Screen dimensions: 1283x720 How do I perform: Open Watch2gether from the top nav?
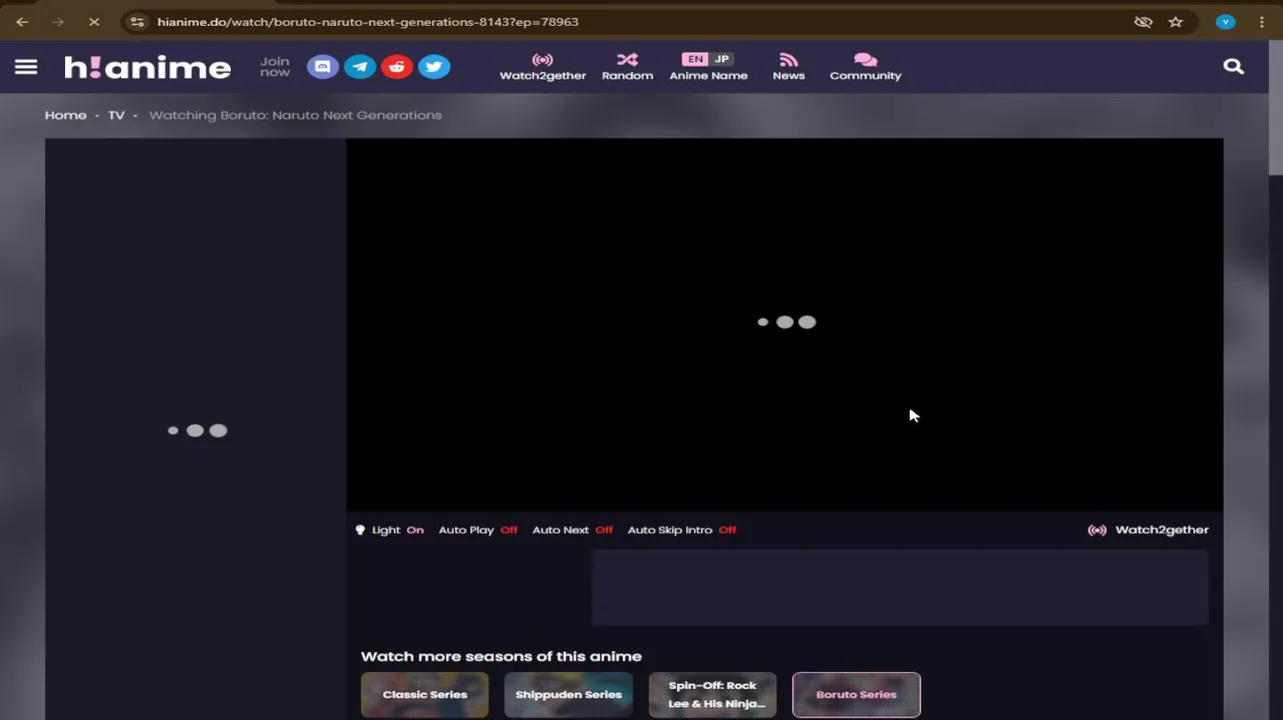pyautogui.click(x=542, y=67)
